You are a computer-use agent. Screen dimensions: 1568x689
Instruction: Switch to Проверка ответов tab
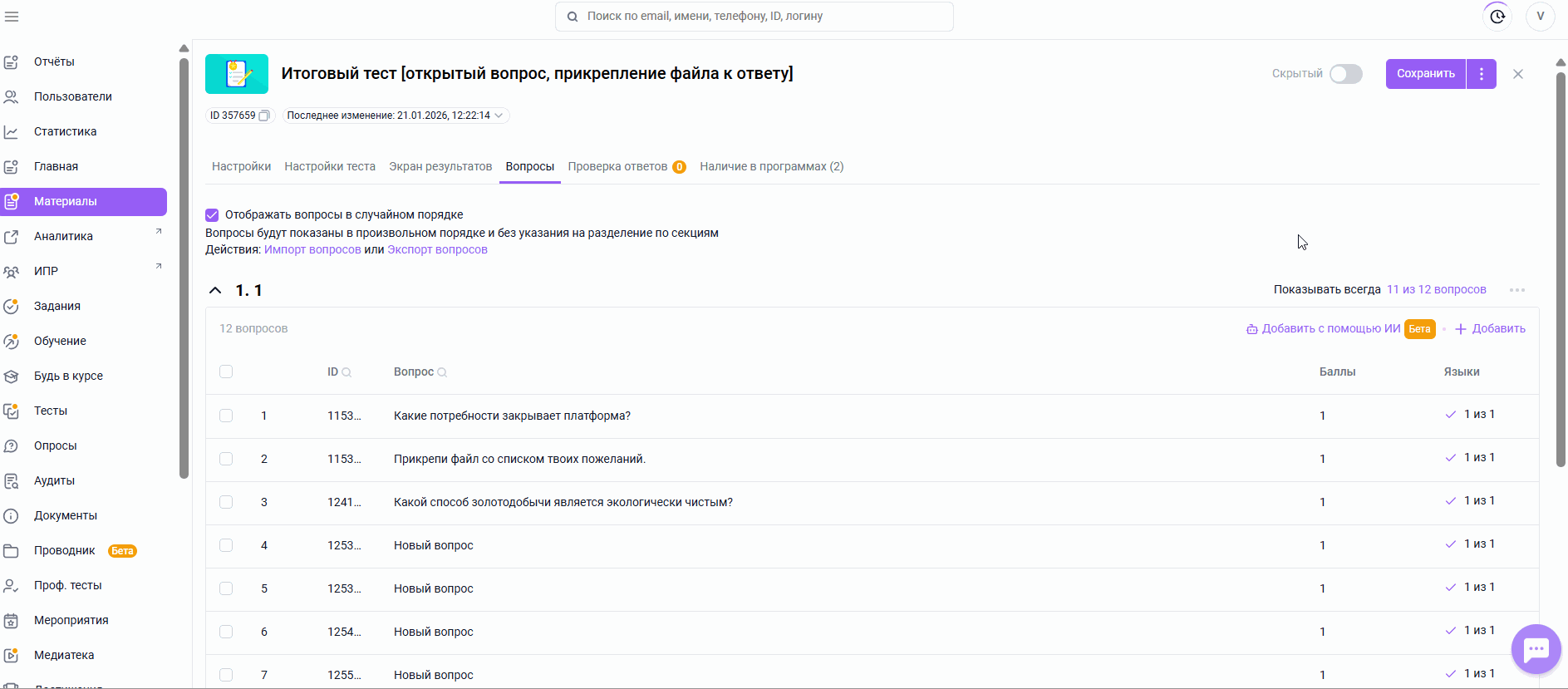(627, 166)
